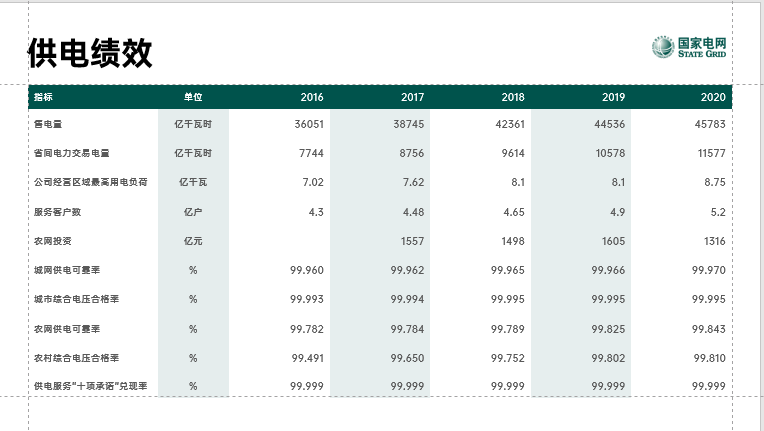Select the investment value 1316
Screen dimensions: 764x431
point(714,241)
